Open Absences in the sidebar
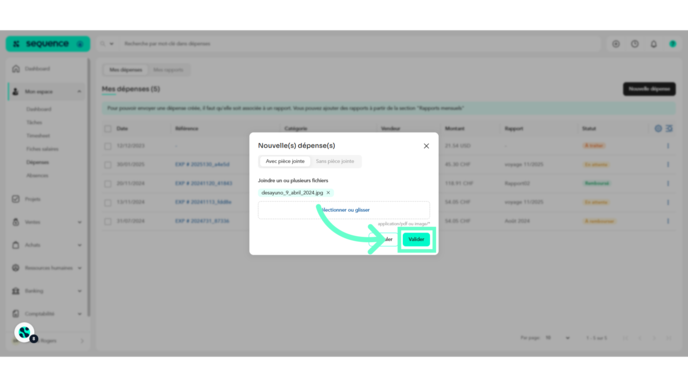 37,176
